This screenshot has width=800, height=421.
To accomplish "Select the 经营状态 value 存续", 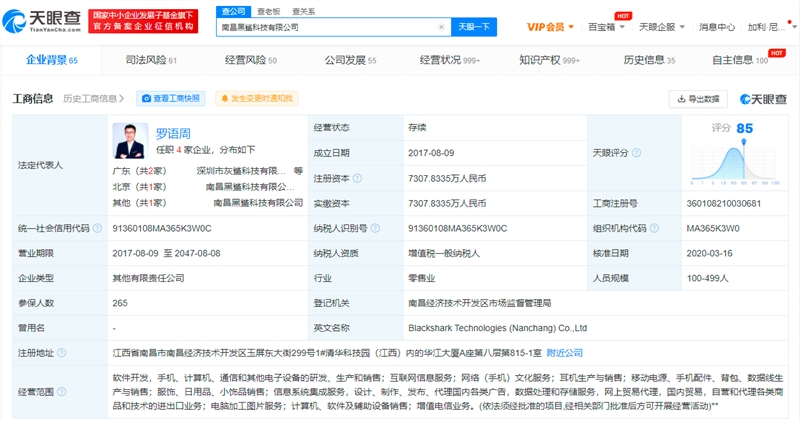I will coord(417,128).
